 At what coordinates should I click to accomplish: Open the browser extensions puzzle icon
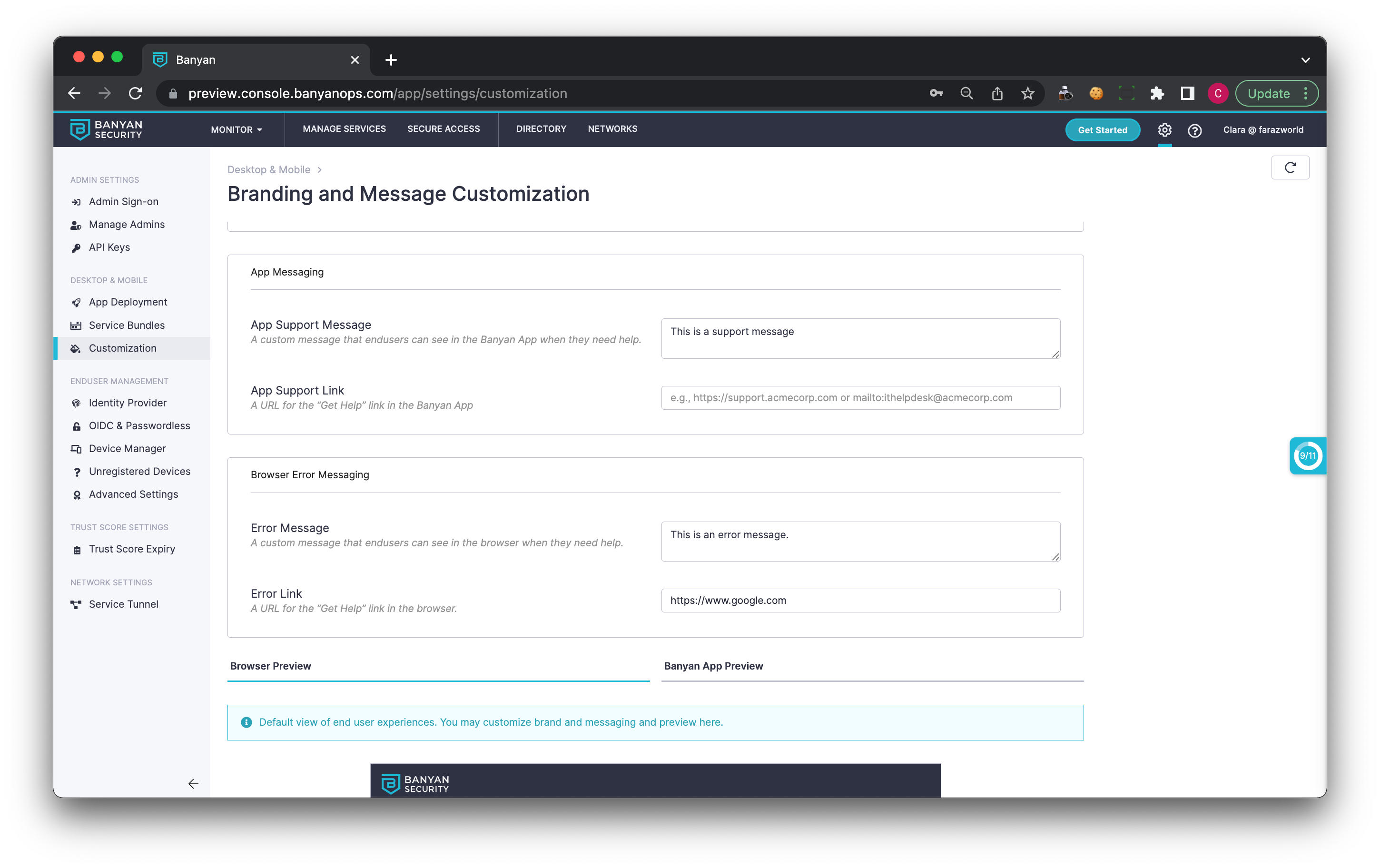(1156, 93)
